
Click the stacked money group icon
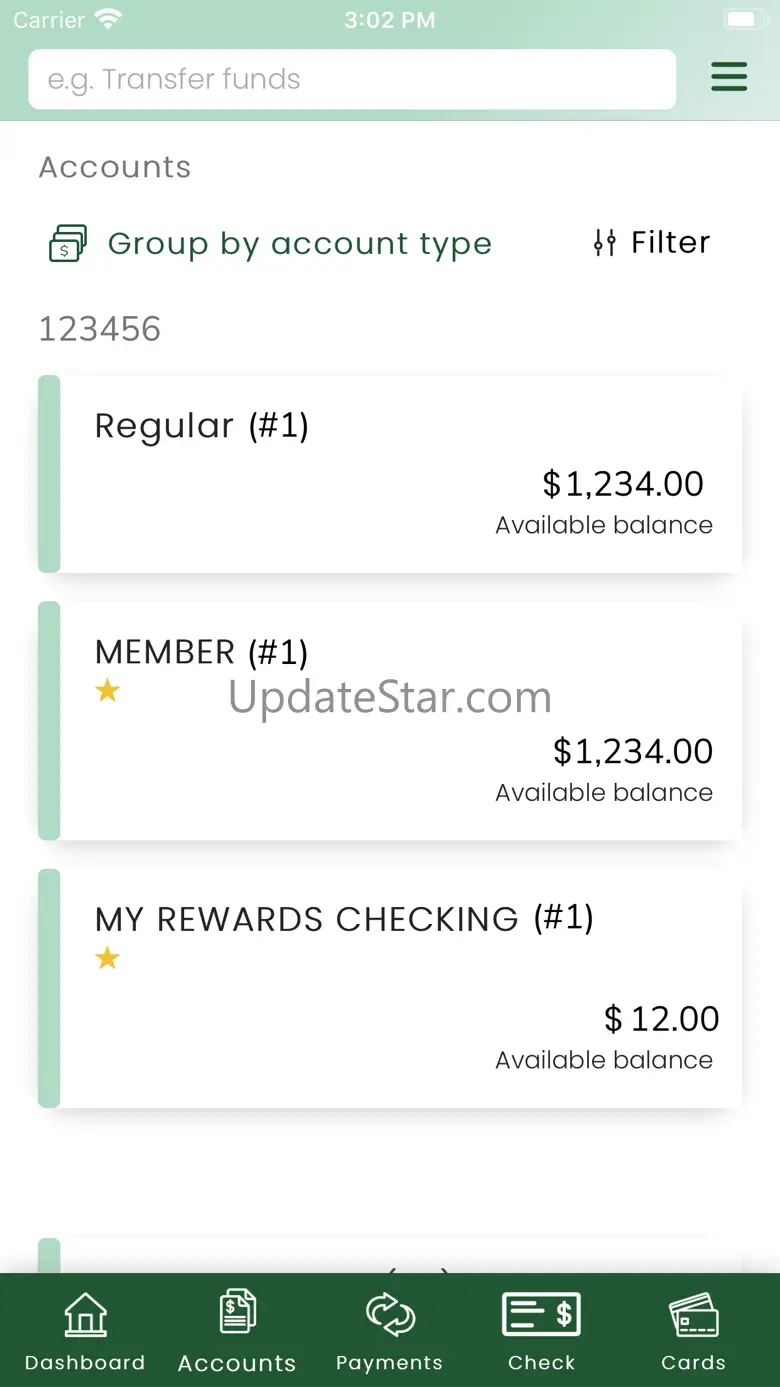point(68,243)
